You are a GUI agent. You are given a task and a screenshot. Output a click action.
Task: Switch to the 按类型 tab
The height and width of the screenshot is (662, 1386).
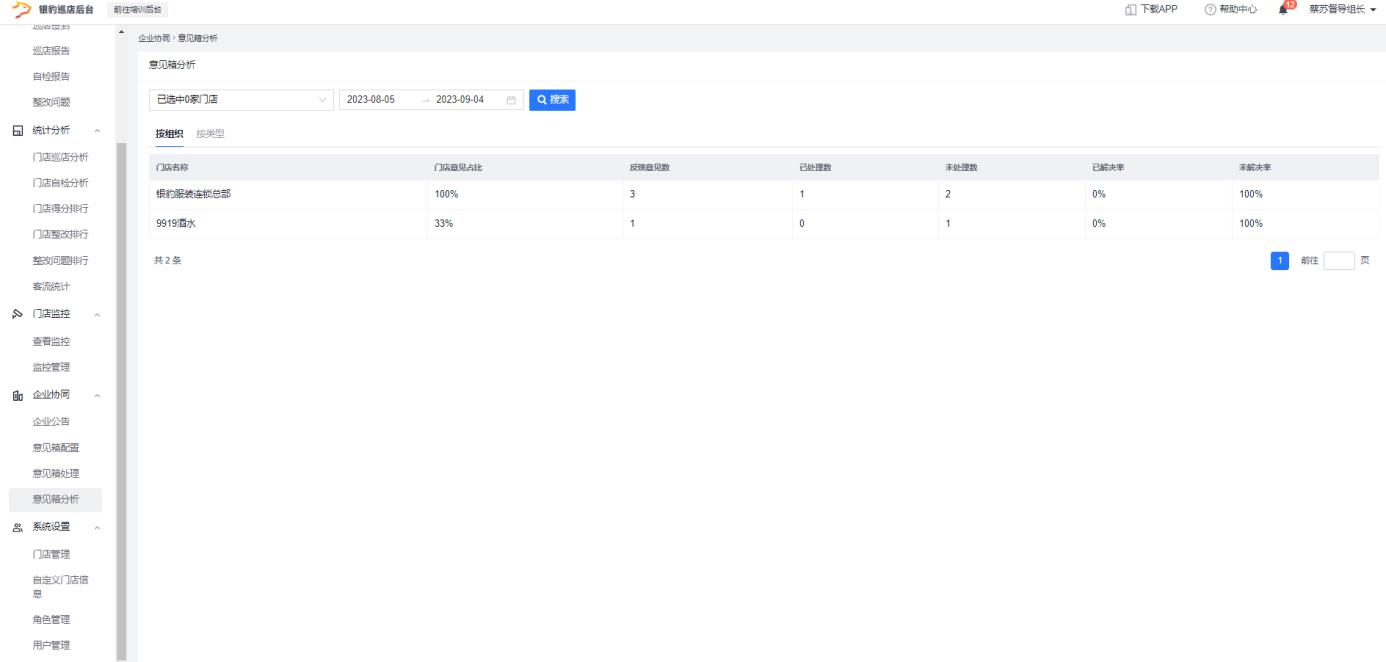click(210, 134)
